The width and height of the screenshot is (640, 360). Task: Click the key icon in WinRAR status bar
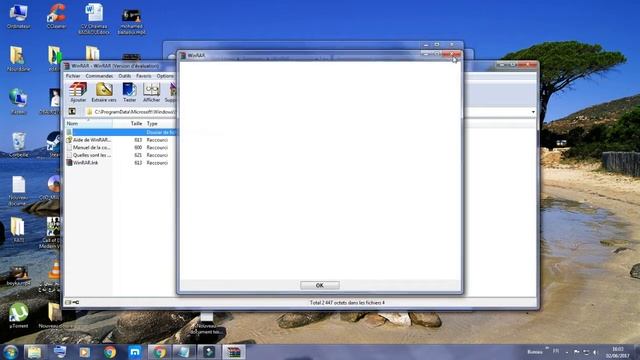point(76,302)
